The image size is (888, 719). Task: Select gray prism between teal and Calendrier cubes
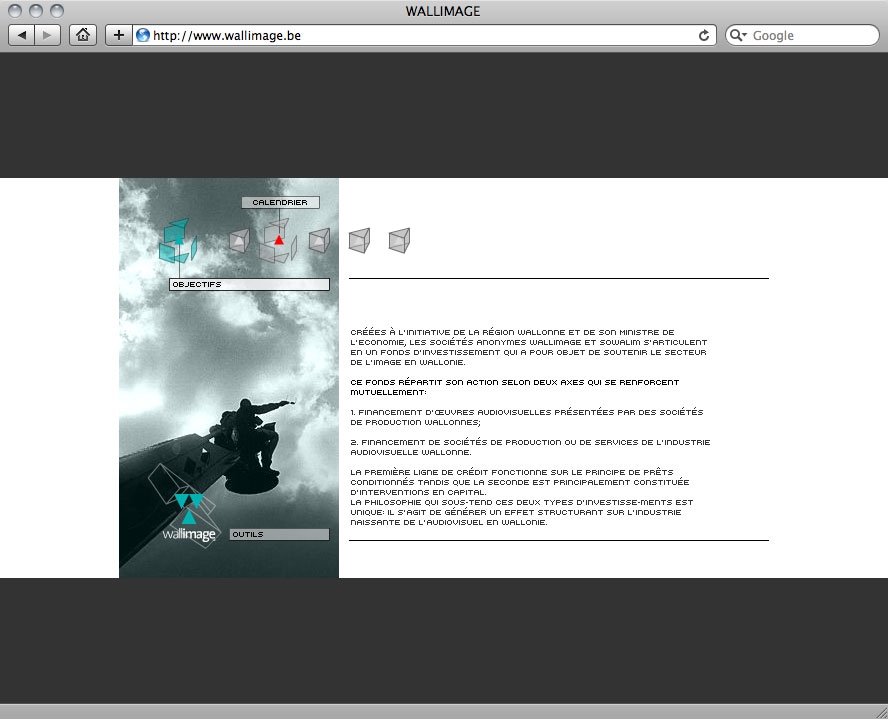click(238, 240)
